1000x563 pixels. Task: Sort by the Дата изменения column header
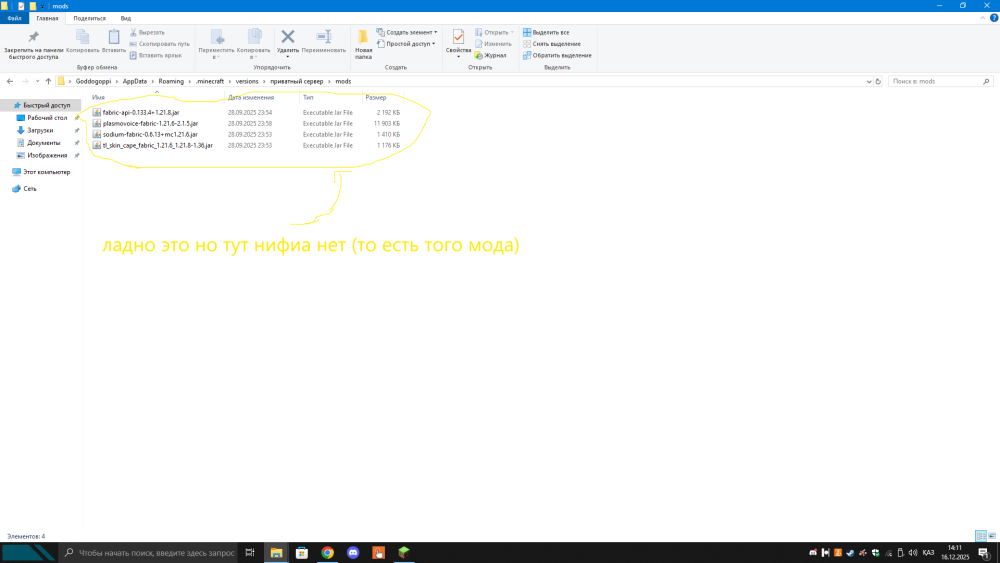coord(251,98)
